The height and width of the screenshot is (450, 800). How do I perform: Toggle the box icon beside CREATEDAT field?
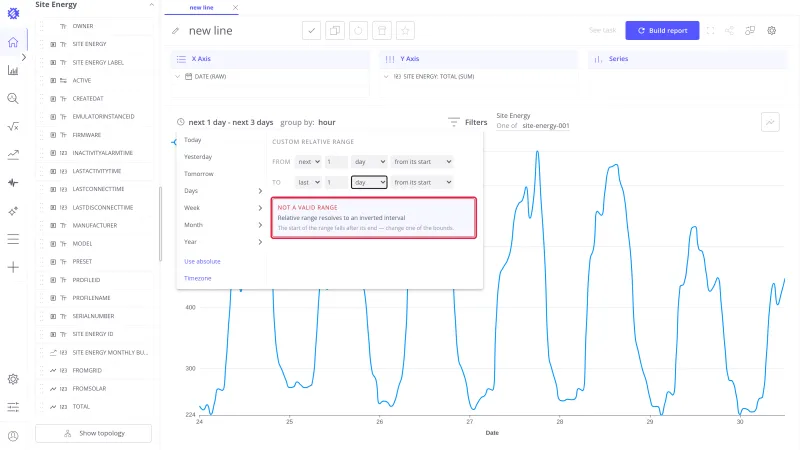[x=53, y=98]
